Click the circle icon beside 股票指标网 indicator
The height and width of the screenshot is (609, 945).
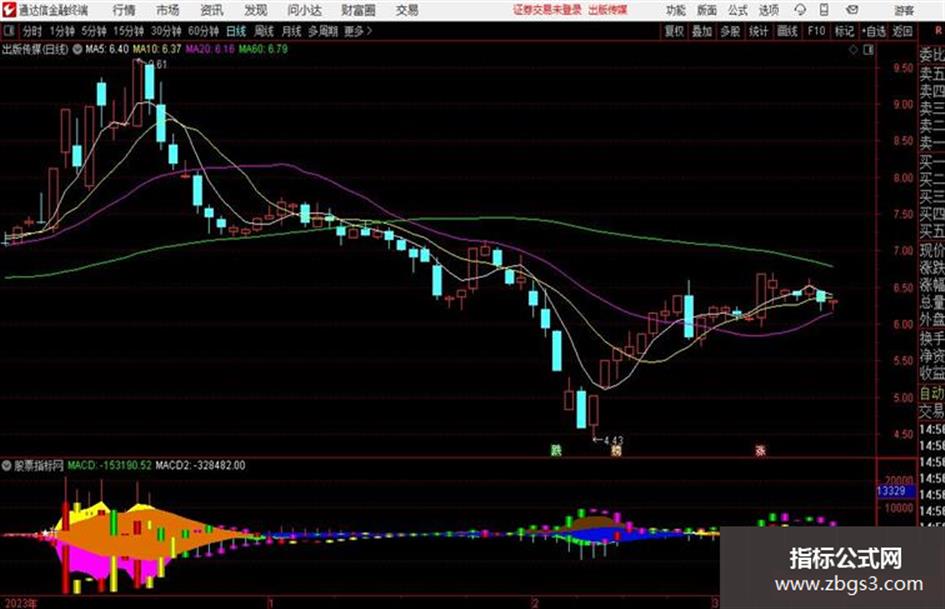(x=7, y=465)
